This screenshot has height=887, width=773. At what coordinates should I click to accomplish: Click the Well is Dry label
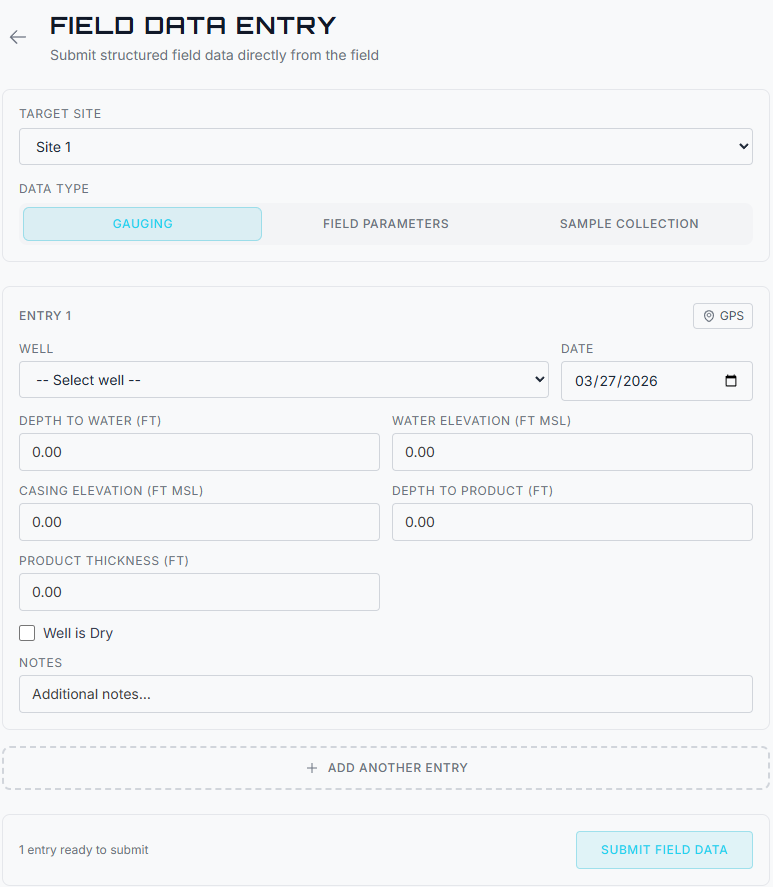(x=78, y=633)
